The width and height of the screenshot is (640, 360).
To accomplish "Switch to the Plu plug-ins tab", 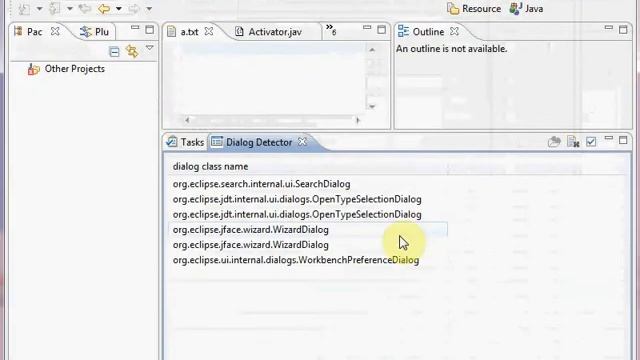I will click(x=94, y=32).
